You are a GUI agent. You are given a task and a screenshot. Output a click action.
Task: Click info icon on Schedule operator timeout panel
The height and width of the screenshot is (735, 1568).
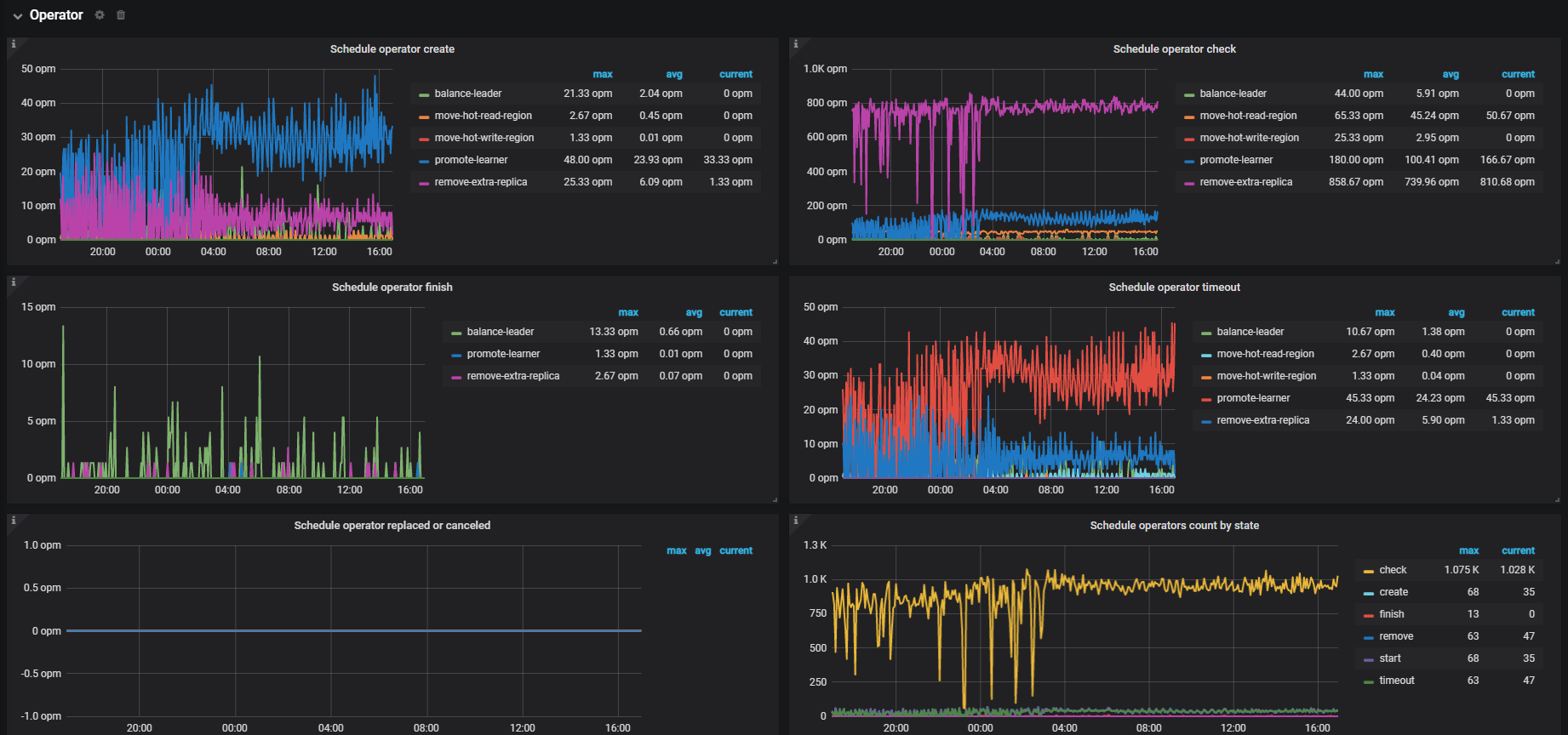[x=796, y=282]
